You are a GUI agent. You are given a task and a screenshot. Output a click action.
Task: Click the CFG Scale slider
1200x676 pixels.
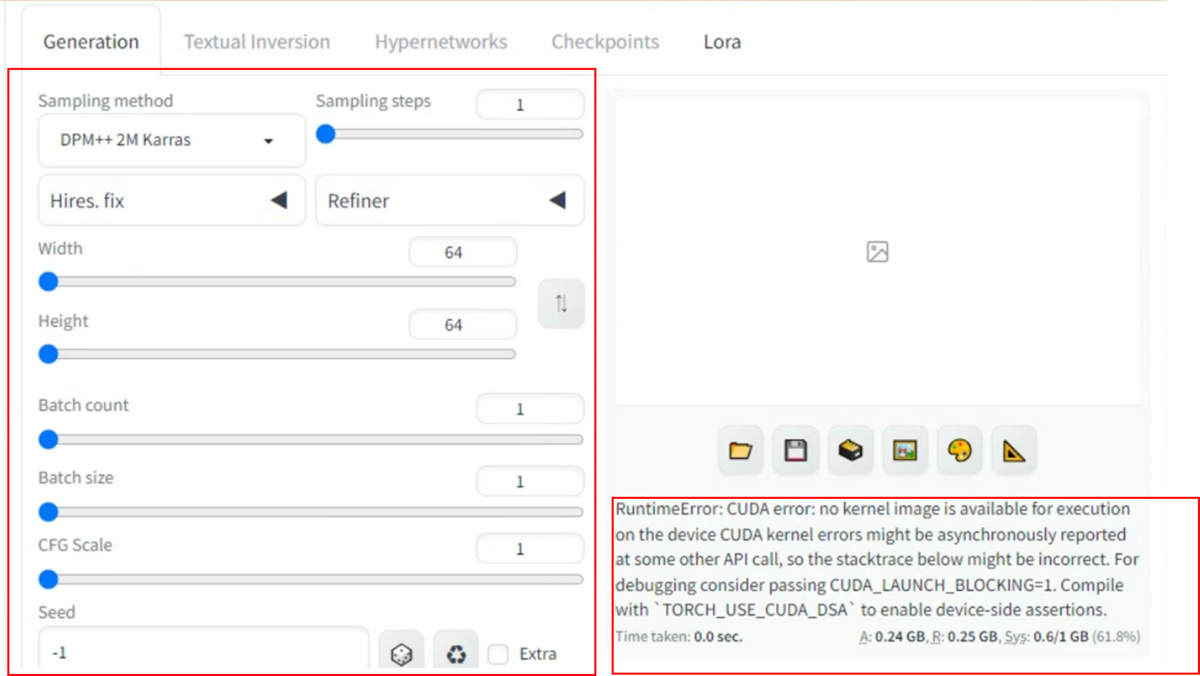[310, 579]
